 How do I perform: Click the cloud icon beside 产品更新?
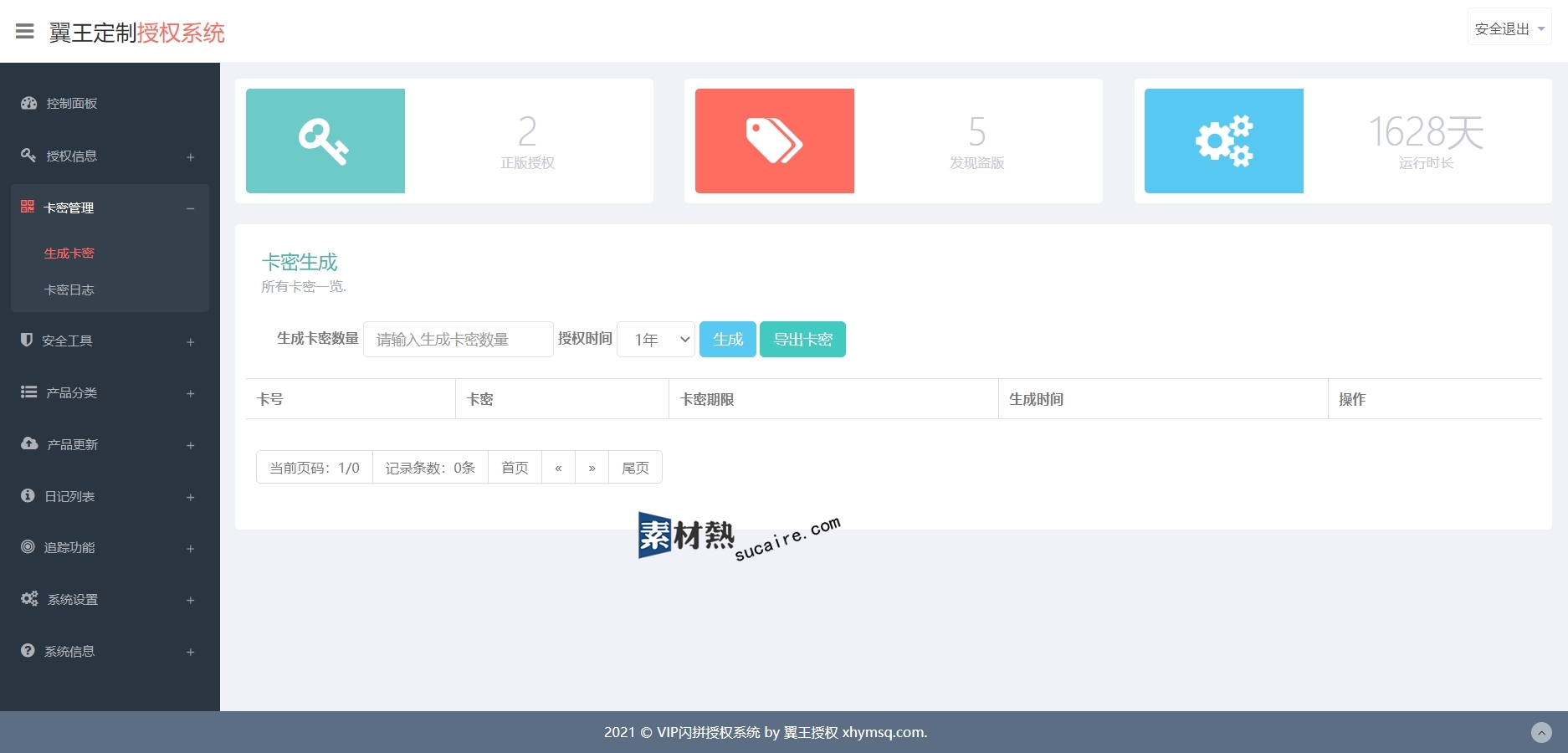coord(29,443)
